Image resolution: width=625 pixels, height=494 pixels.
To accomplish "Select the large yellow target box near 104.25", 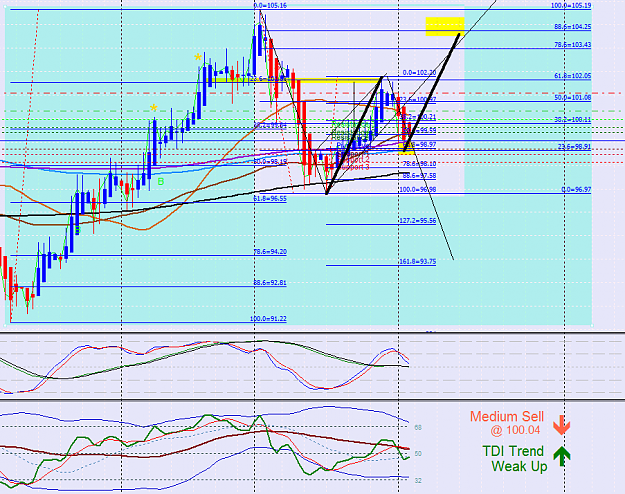I will pyautogui.click(x=445, y=26).
